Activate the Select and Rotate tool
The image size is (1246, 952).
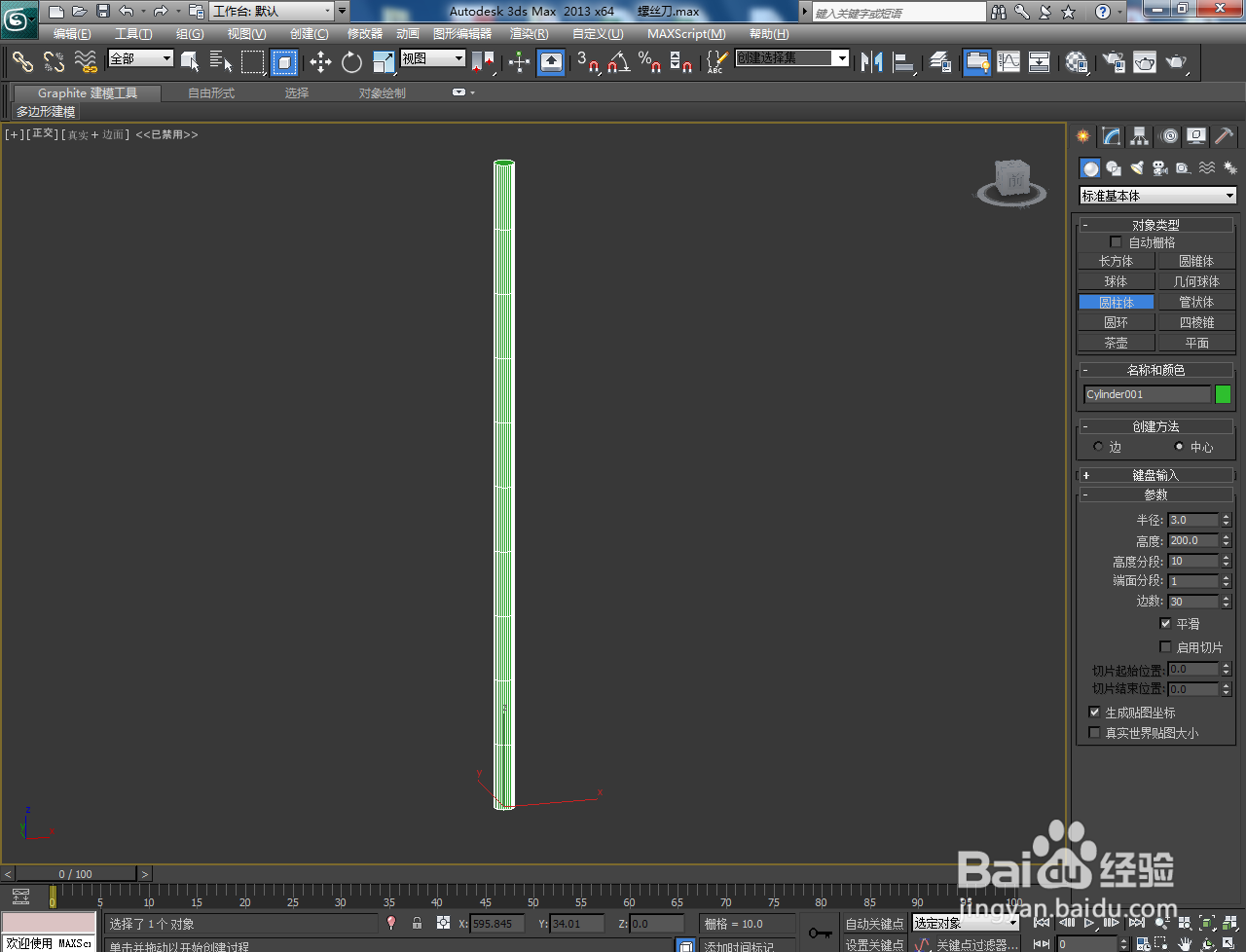(351, 62)
